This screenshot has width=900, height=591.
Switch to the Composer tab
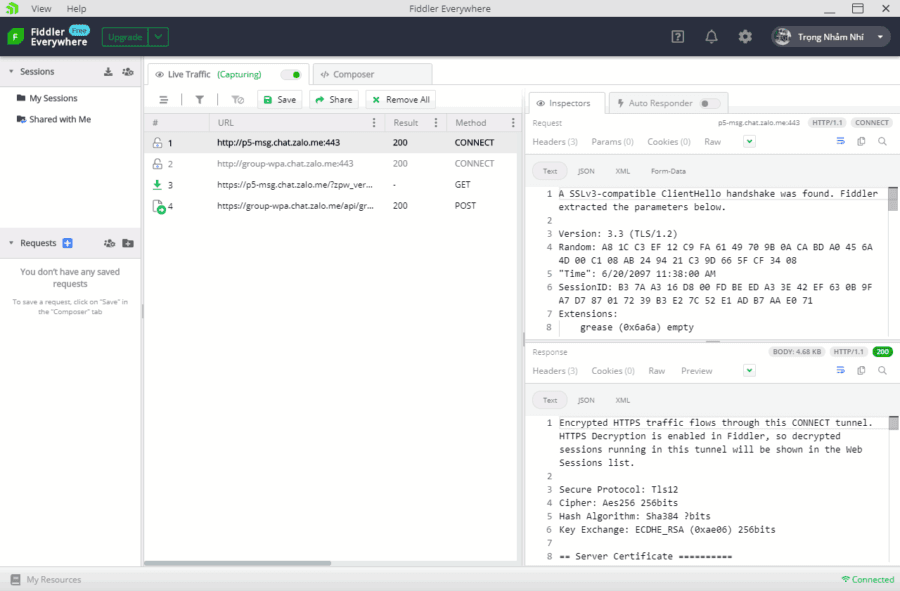[373, 75]
